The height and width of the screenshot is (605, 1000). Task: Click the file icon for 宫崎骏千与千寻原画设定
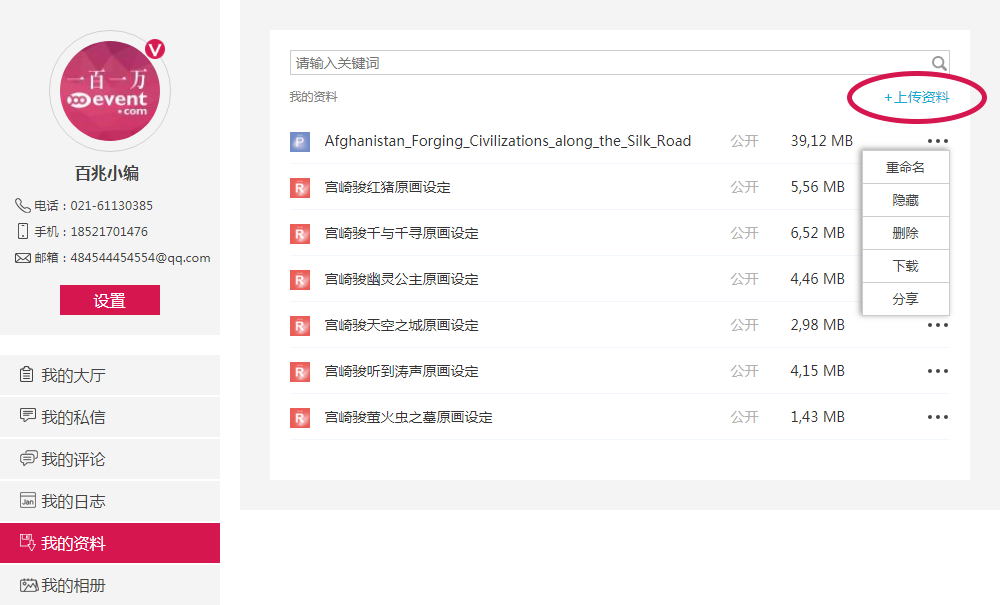[300, 233]
